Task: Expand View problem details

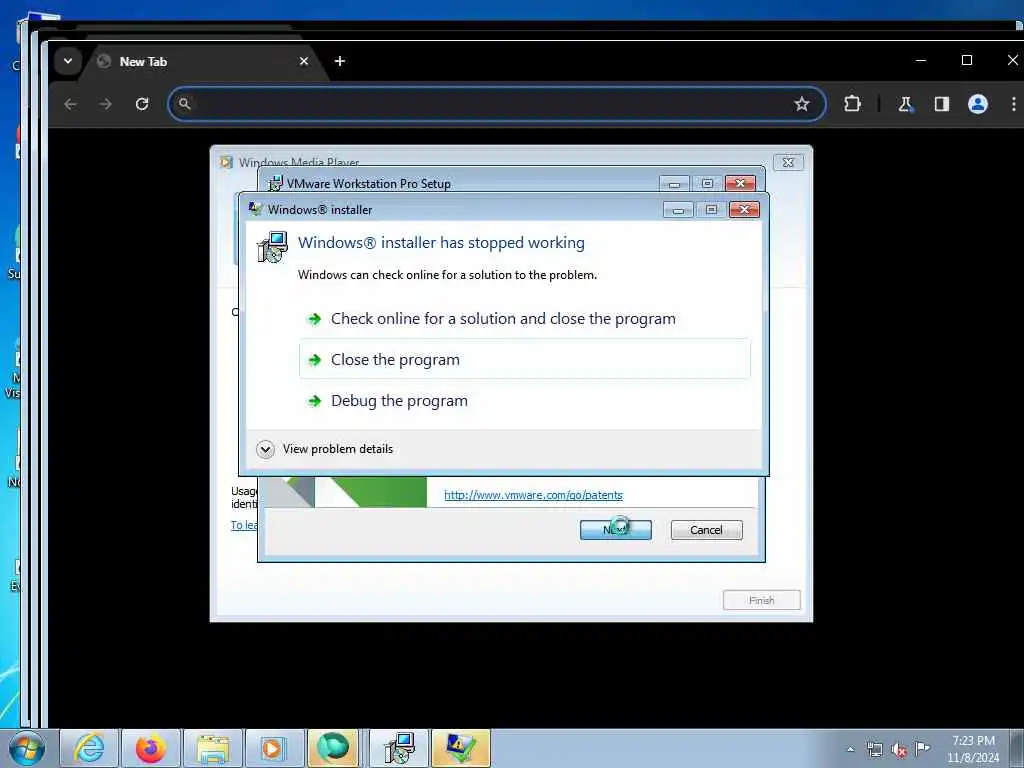Action: click(x=325, y=449)
